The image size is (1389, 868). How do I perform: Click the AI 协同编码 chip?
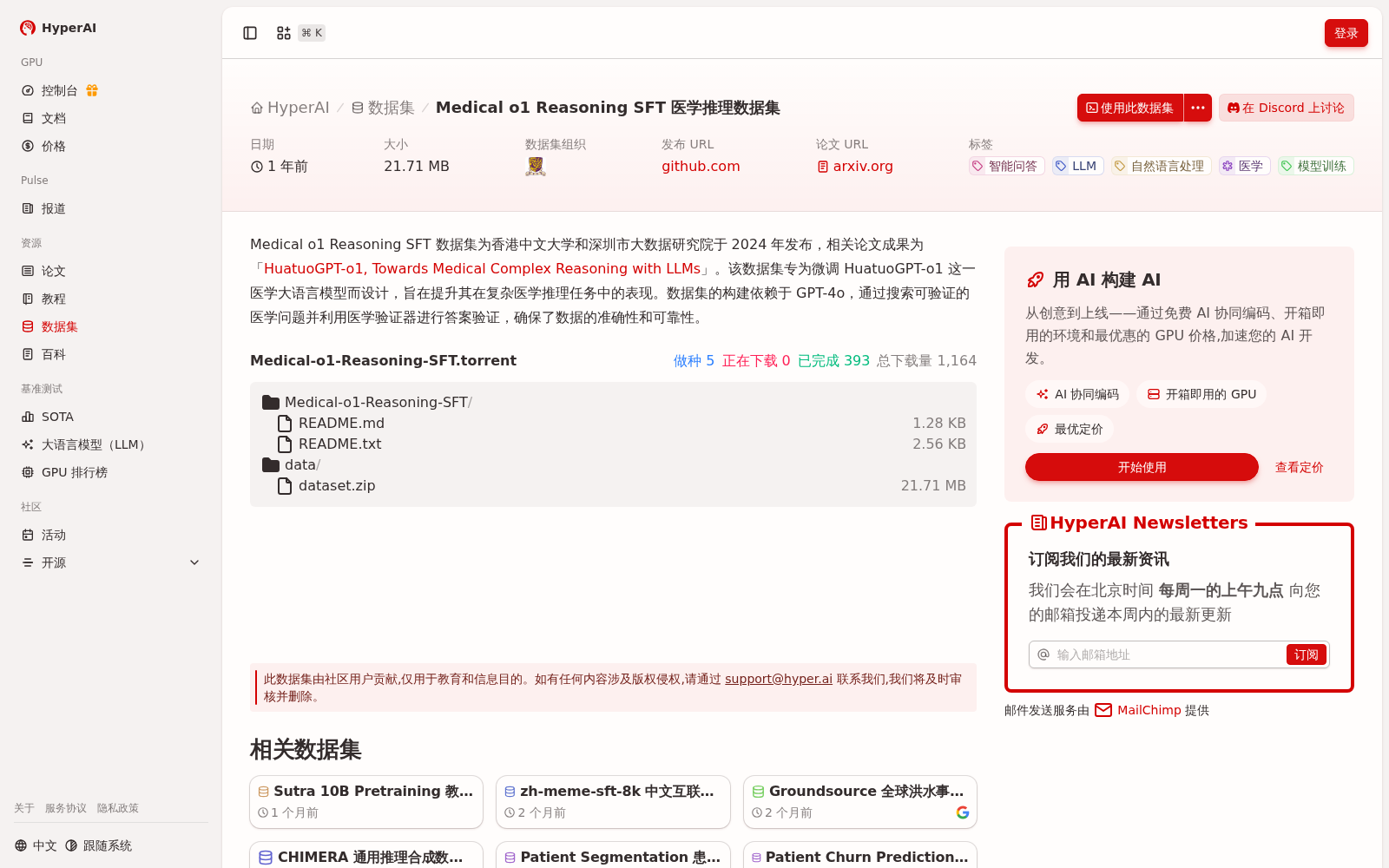[x=1077, y=394]
